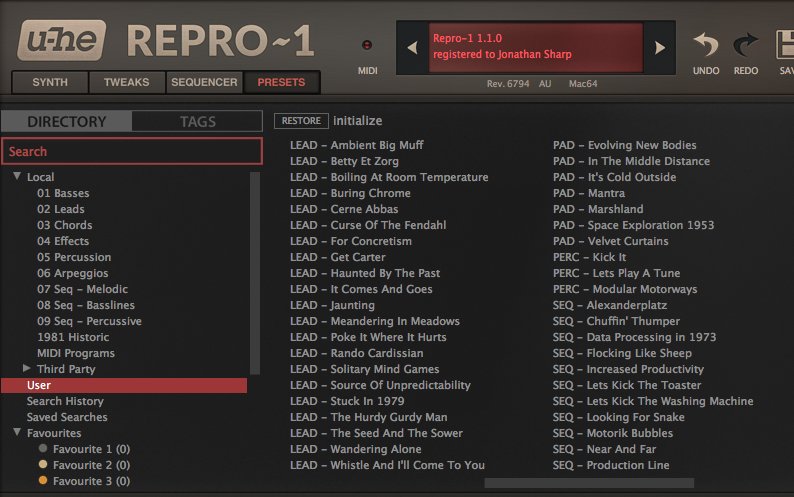Collapse the Local folder triangle
794x497 pixels.
(x=17, y=176)
